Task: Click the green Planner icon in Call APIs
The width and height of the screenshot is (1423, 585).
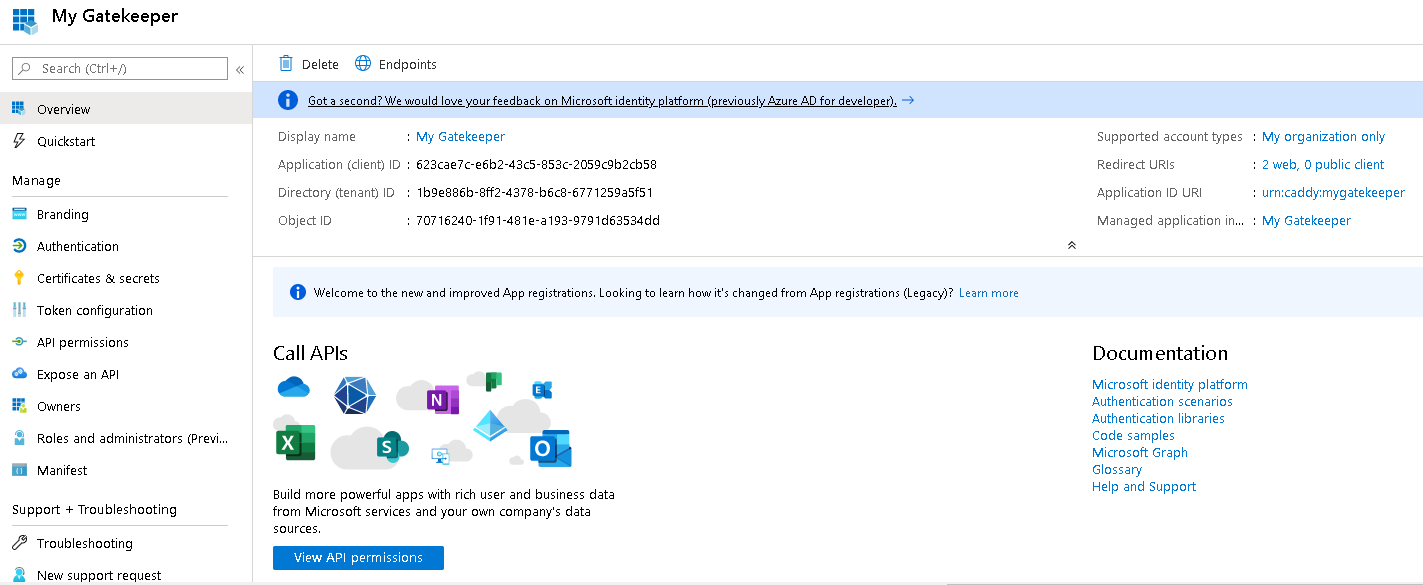Action: [x=492, y=381]
